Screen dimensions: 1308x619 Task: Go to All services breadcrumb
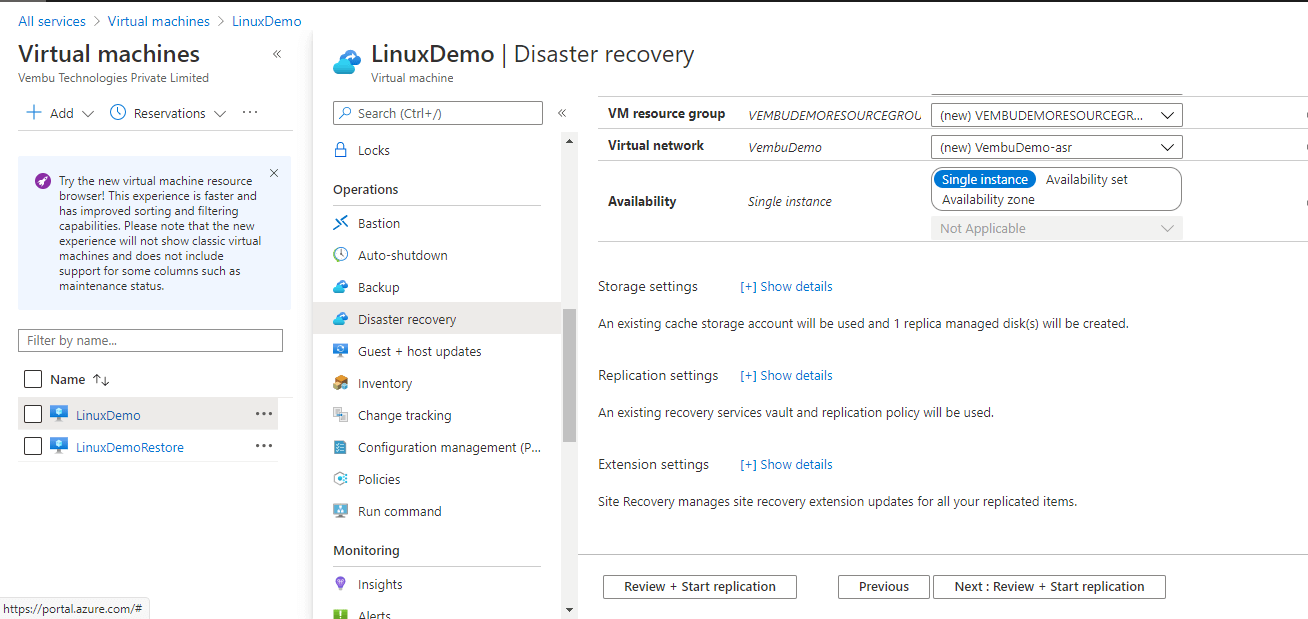[52, 21]
